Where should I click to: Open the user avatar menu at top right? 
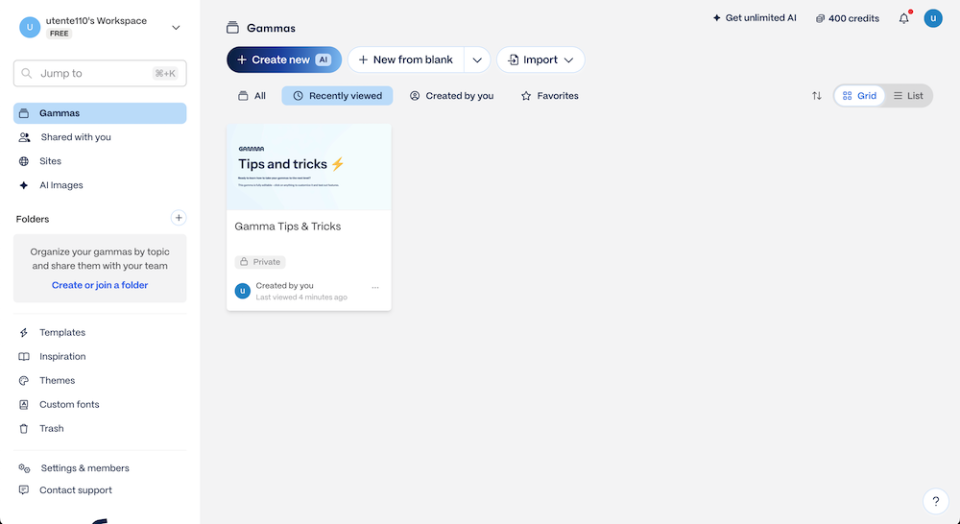coord(933,18)
